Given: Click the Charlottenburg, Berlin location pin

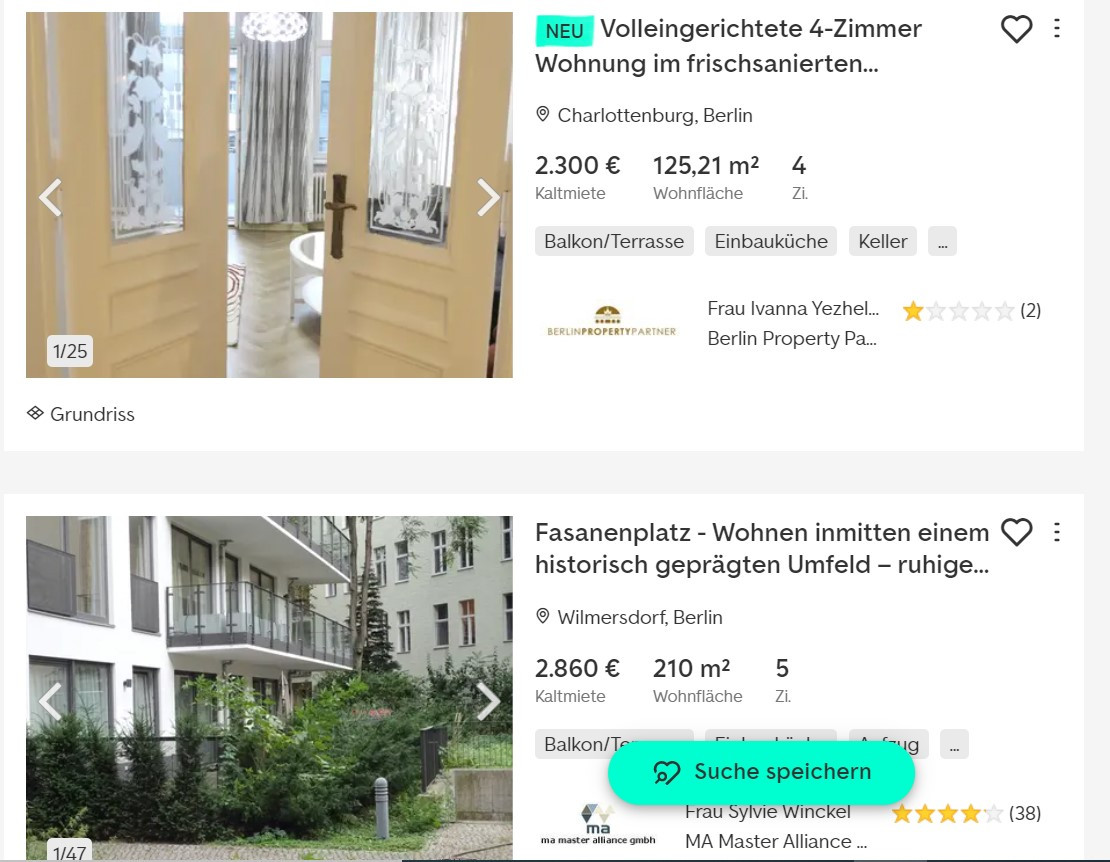Looking at the screenshot, I should tap(543, 115).
